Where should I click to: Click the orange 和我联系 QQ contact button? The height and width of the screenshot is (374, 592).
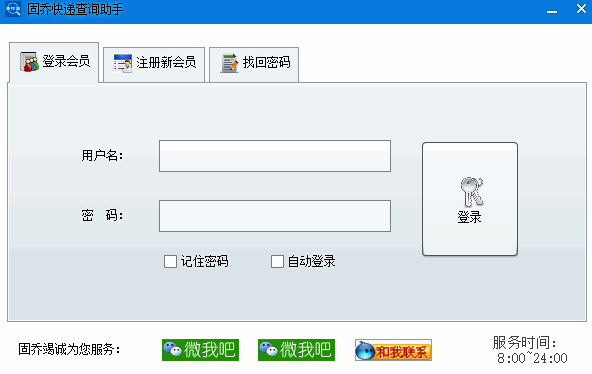coord(393,350)
